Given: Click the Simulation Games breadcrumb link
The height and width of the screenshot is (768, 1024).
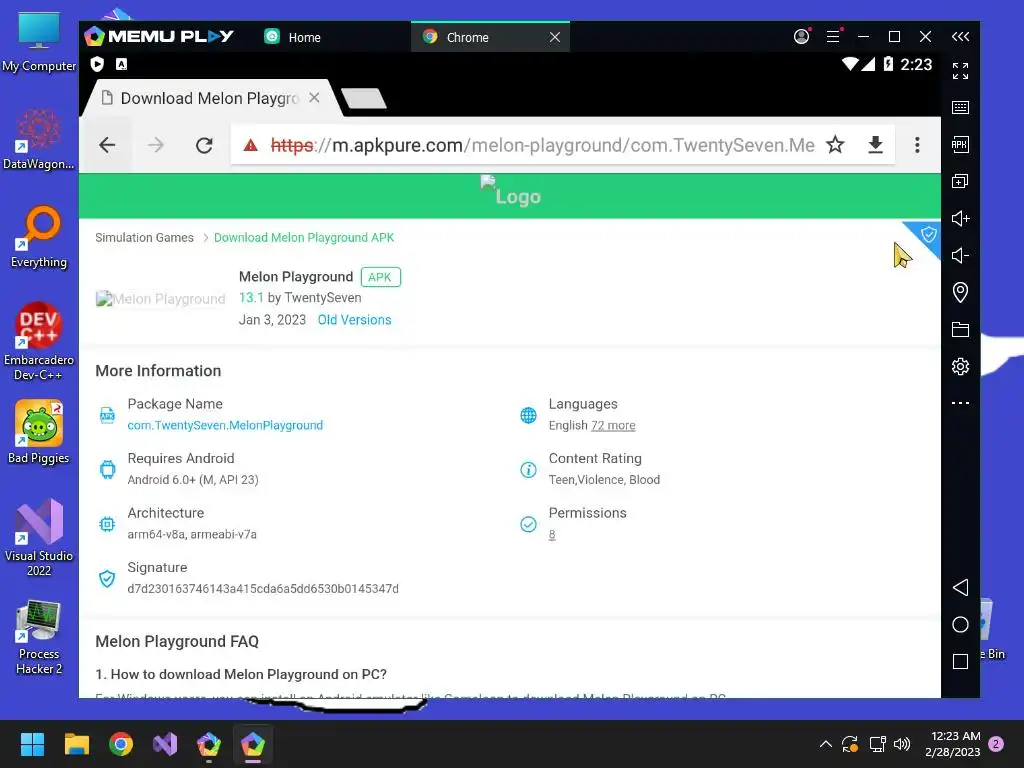Looking at the screenshot, I should pos(144,238).
